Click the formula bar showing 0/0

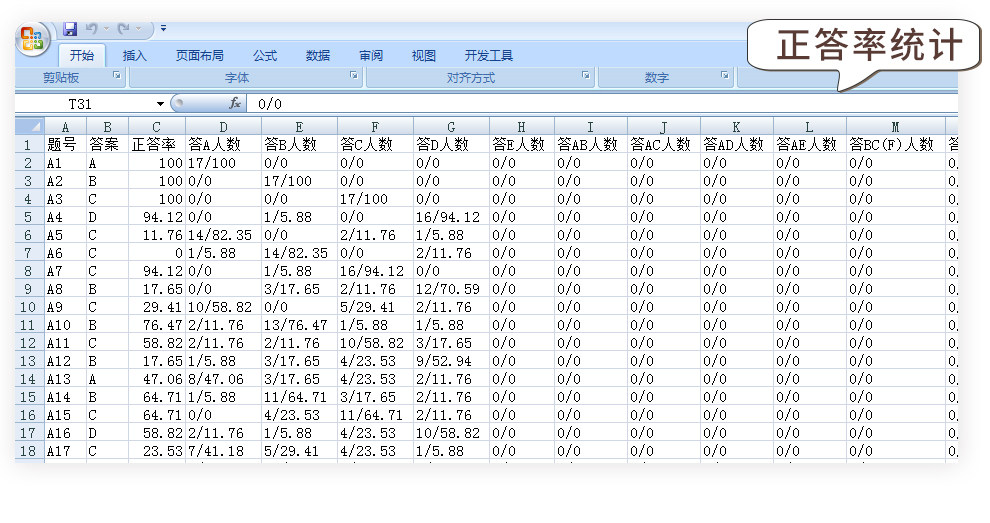point(603,104)
